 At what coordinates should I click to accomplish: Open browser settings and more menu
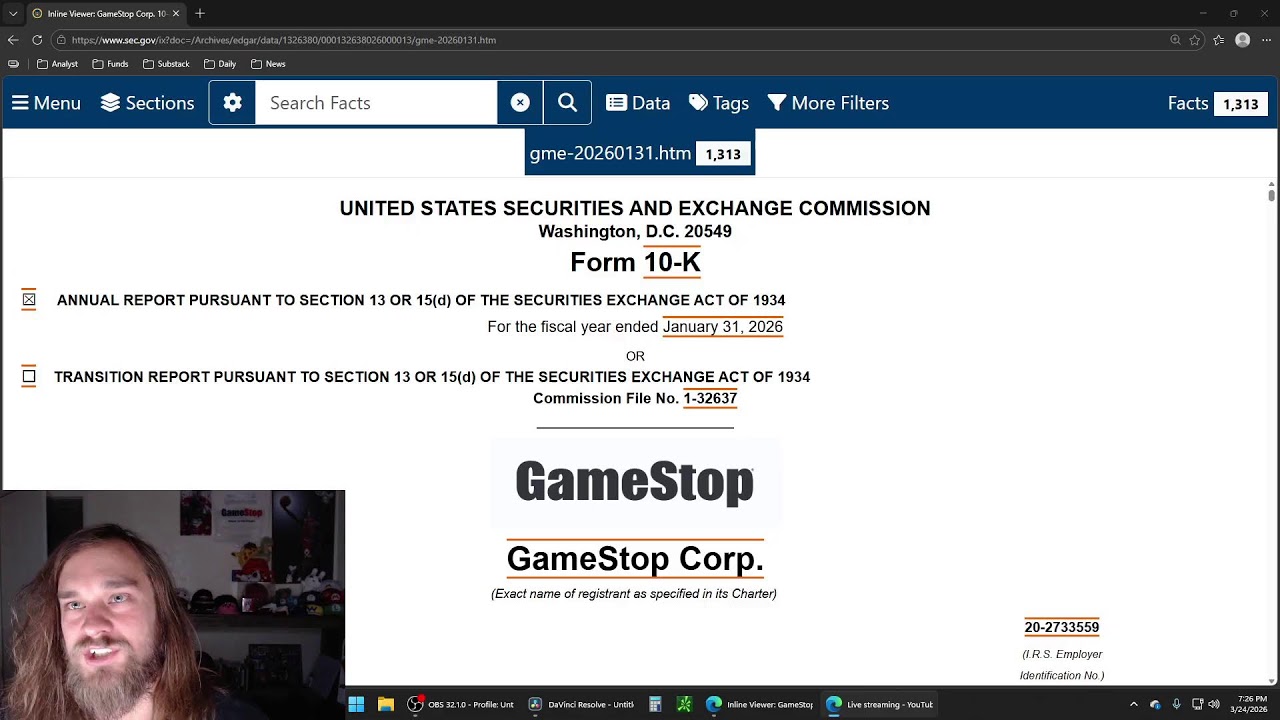pos(1267,40)
